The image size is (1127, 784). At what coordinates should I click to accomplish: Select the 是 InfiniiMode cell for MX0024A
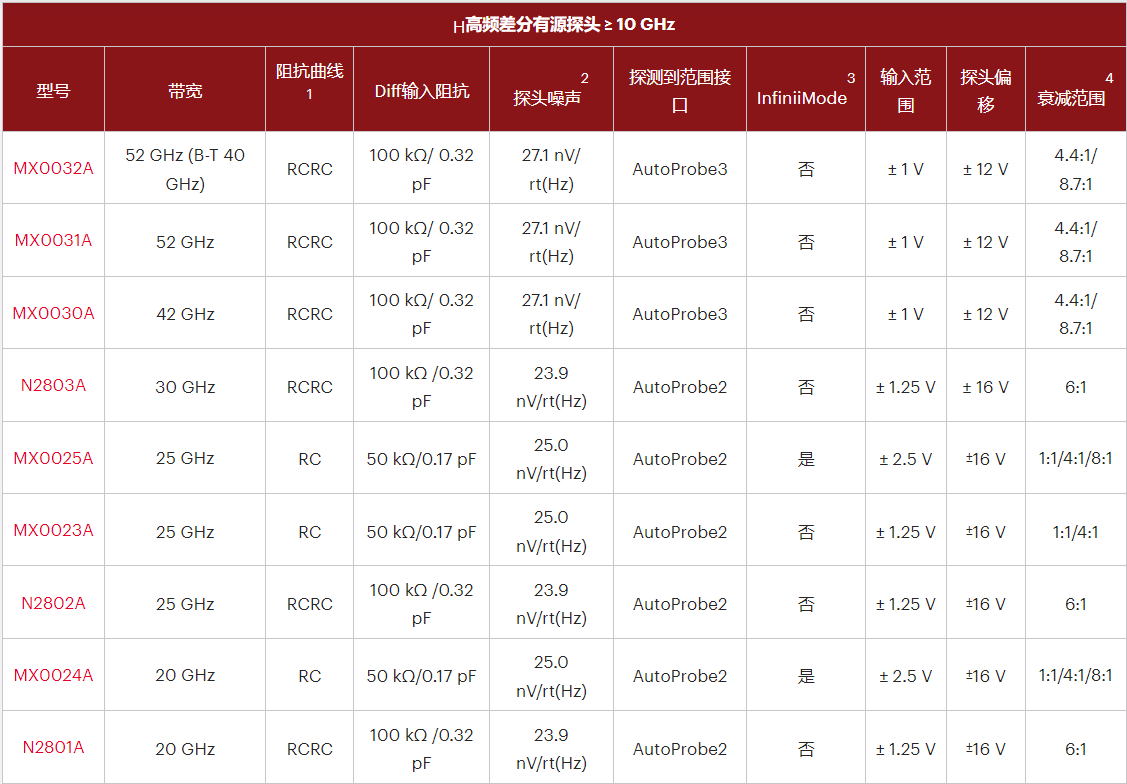pos(806,675)
